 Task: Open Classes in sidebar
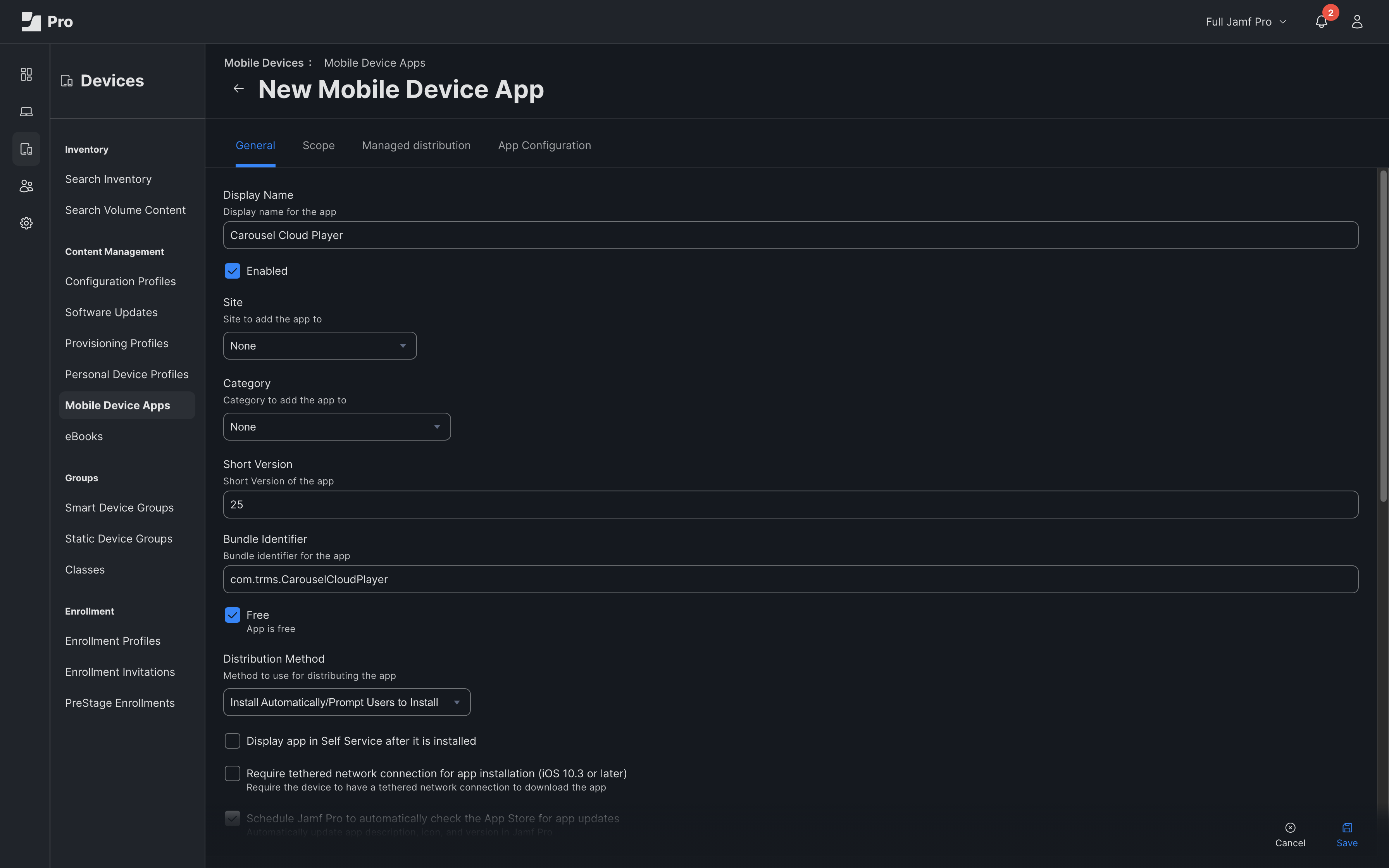(85, 570)
